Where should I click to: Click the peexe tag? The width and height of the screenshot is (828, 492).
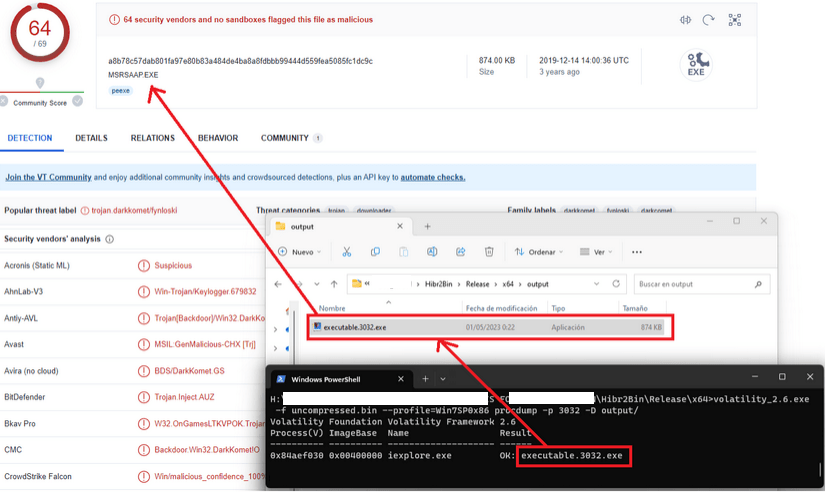(x=120, y=91)
